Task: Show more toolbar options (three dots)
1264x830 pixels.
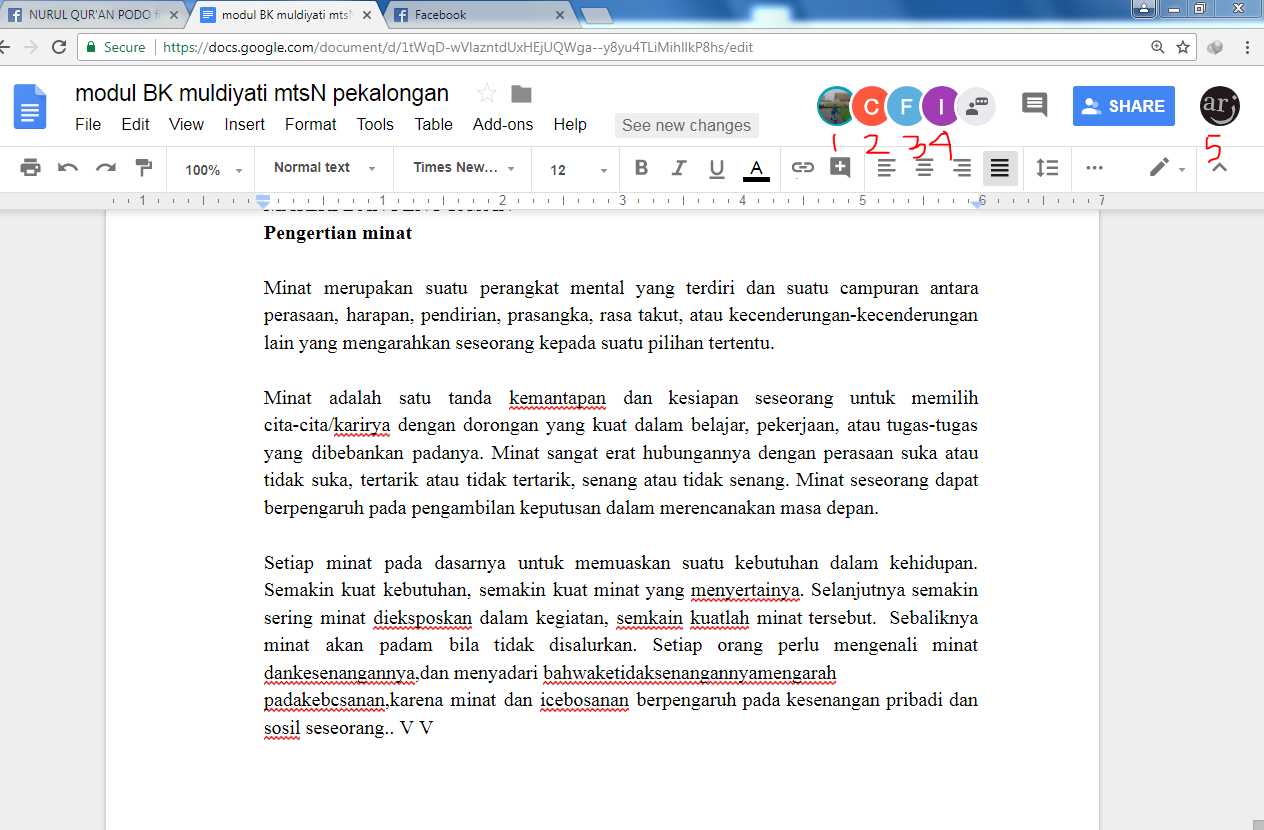Action: click(1094, 168)
